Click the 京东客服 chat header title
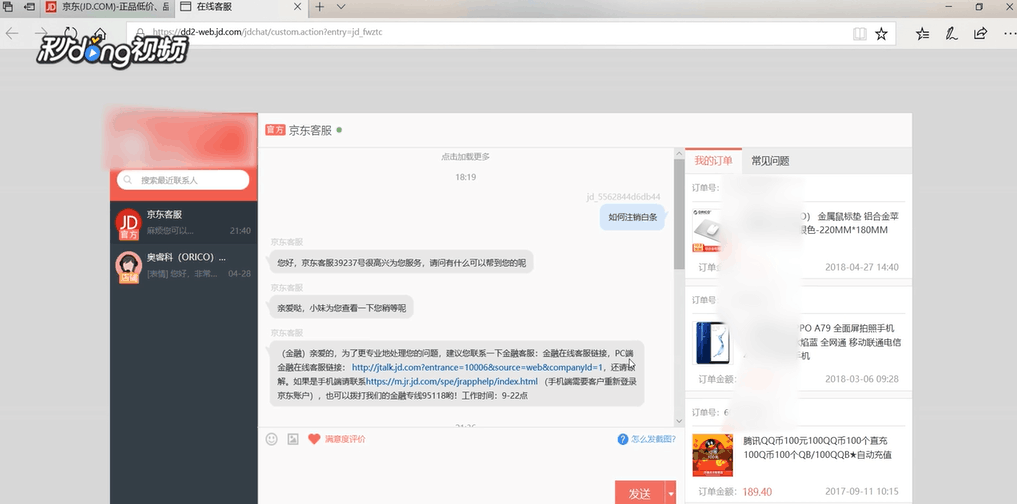Image resolution: width=1017 pixels, height=504 pixels. tap(310, 130)
